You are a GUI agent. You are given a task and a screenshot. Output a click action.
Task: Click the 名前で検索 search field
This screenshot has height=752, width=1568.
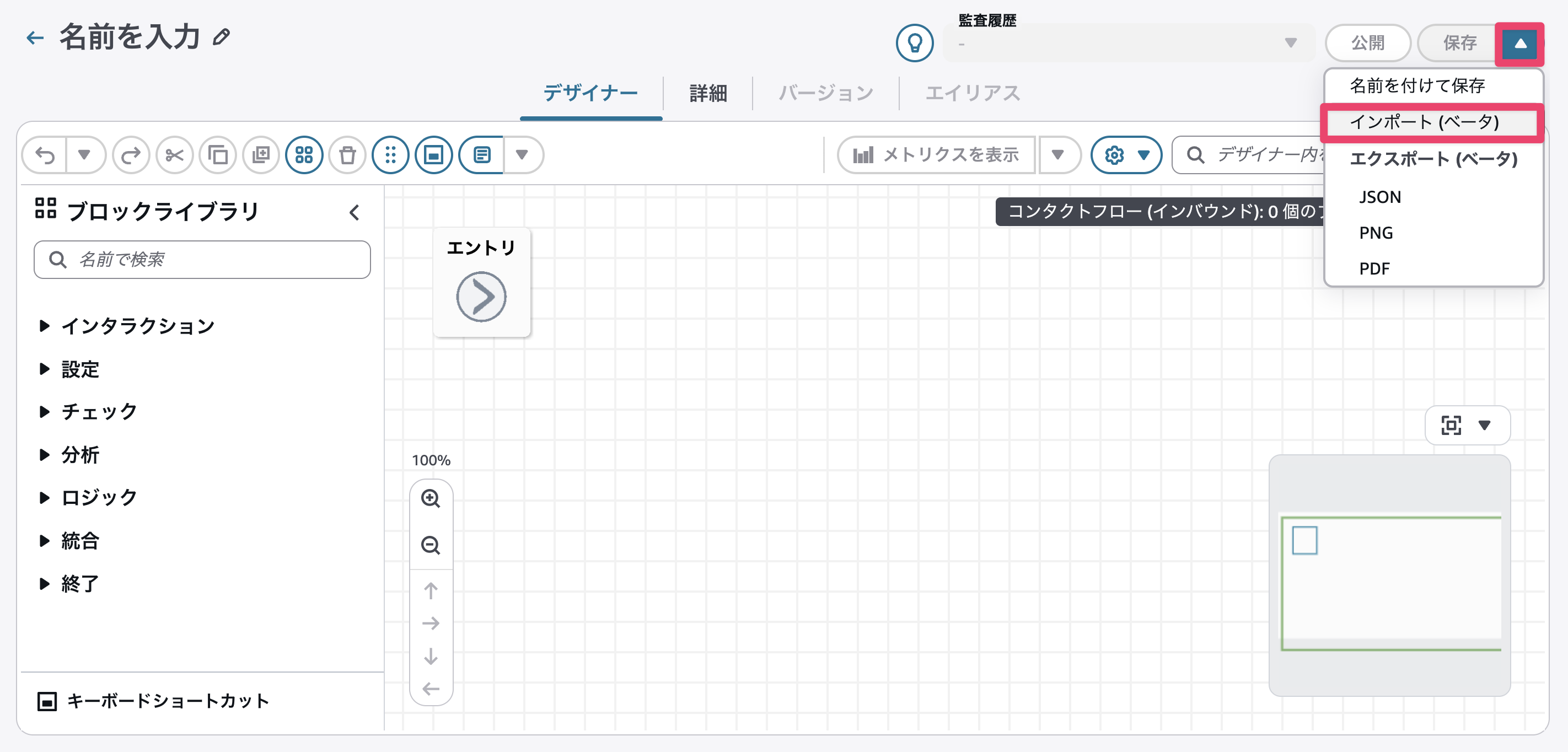click(x=202, y=260)
